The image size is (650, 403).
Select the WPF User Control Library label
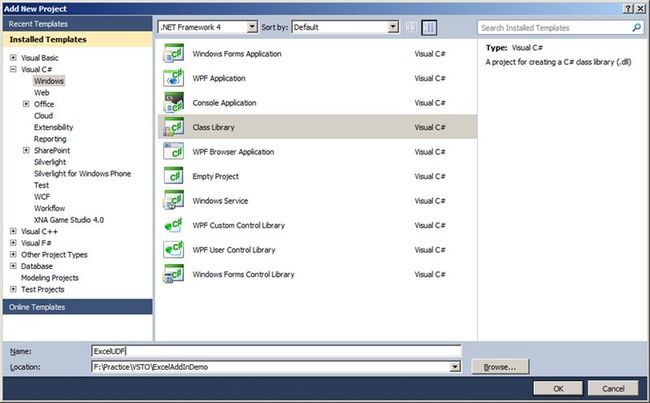click(234, 250)
